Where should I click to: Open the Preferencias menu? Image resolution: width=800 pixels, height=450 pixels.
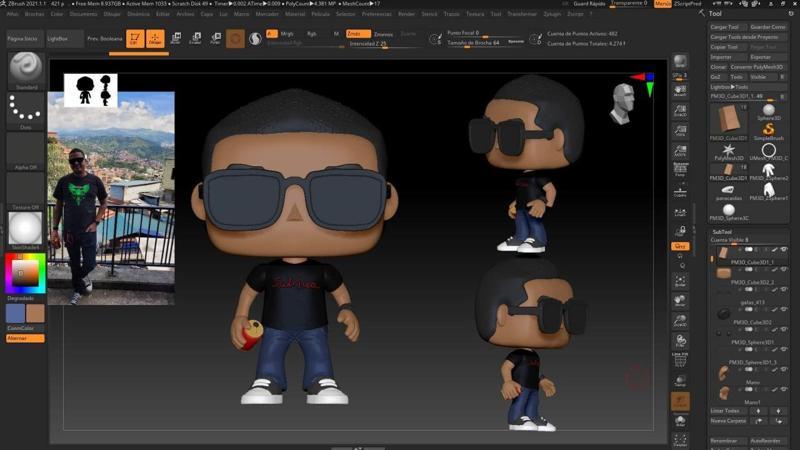pos(377,15)
